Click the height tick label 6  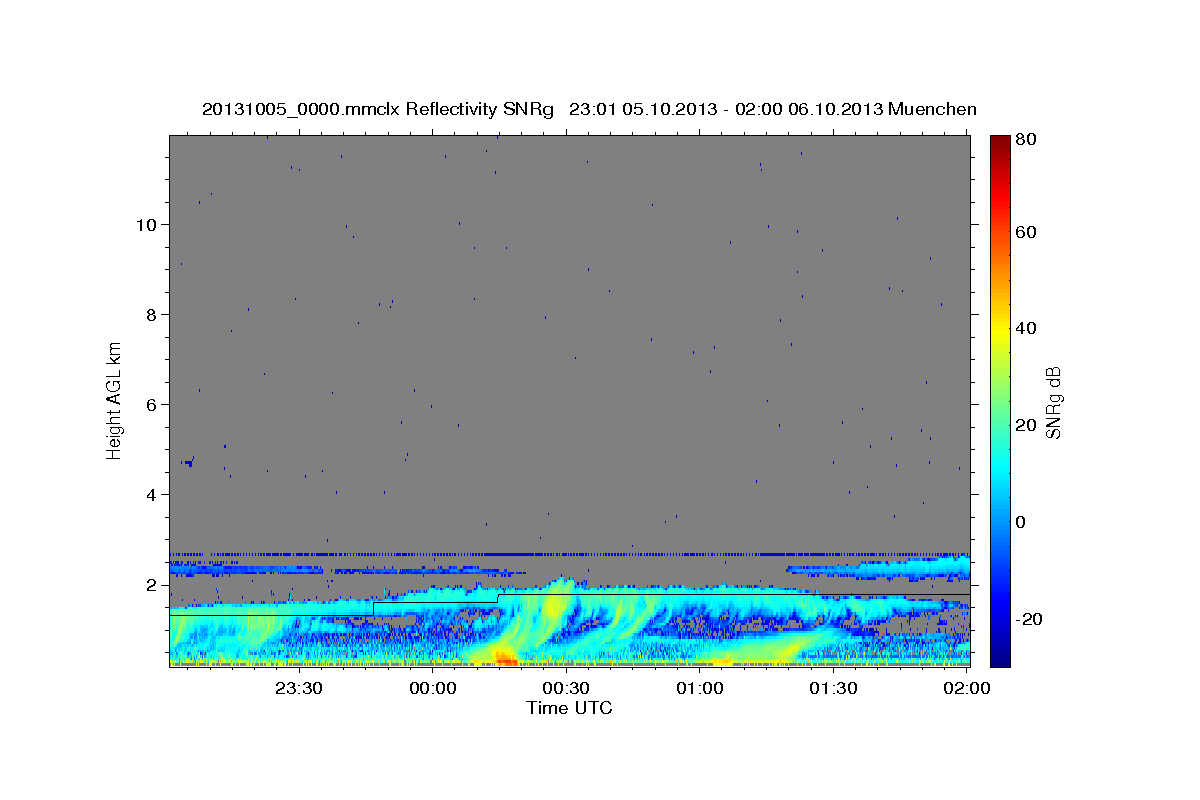150,404
